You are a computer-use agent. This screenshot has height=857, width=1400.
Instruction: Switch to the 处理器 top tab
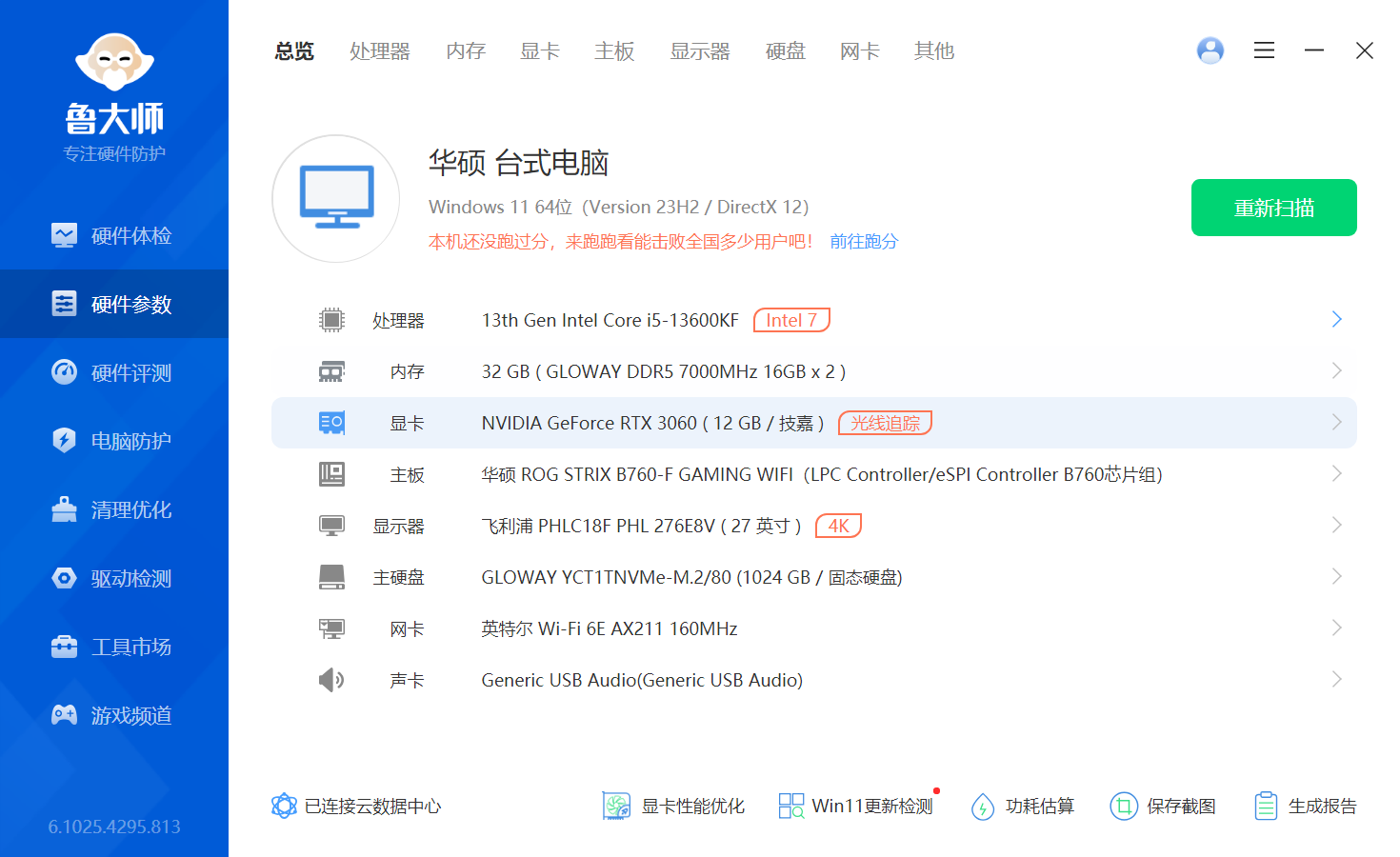coord(379,51)
